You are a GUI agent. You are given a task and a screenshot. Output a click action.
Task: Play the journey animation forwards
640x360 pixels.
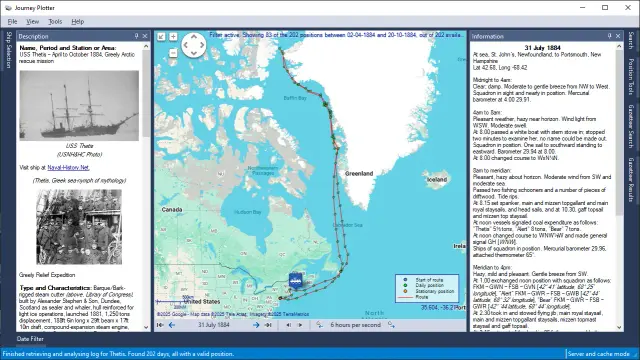(300, 325)
